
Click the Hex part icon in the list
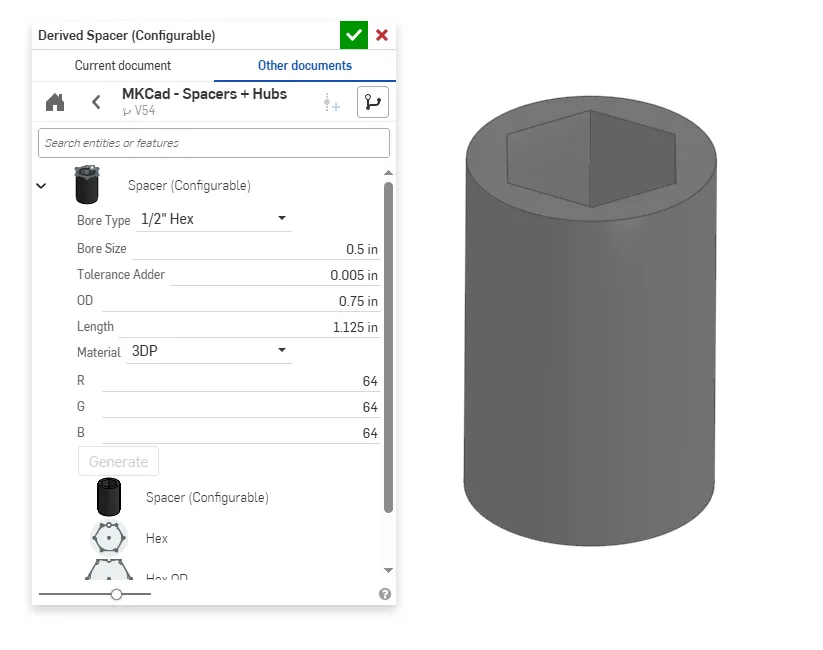click(108, 537)
